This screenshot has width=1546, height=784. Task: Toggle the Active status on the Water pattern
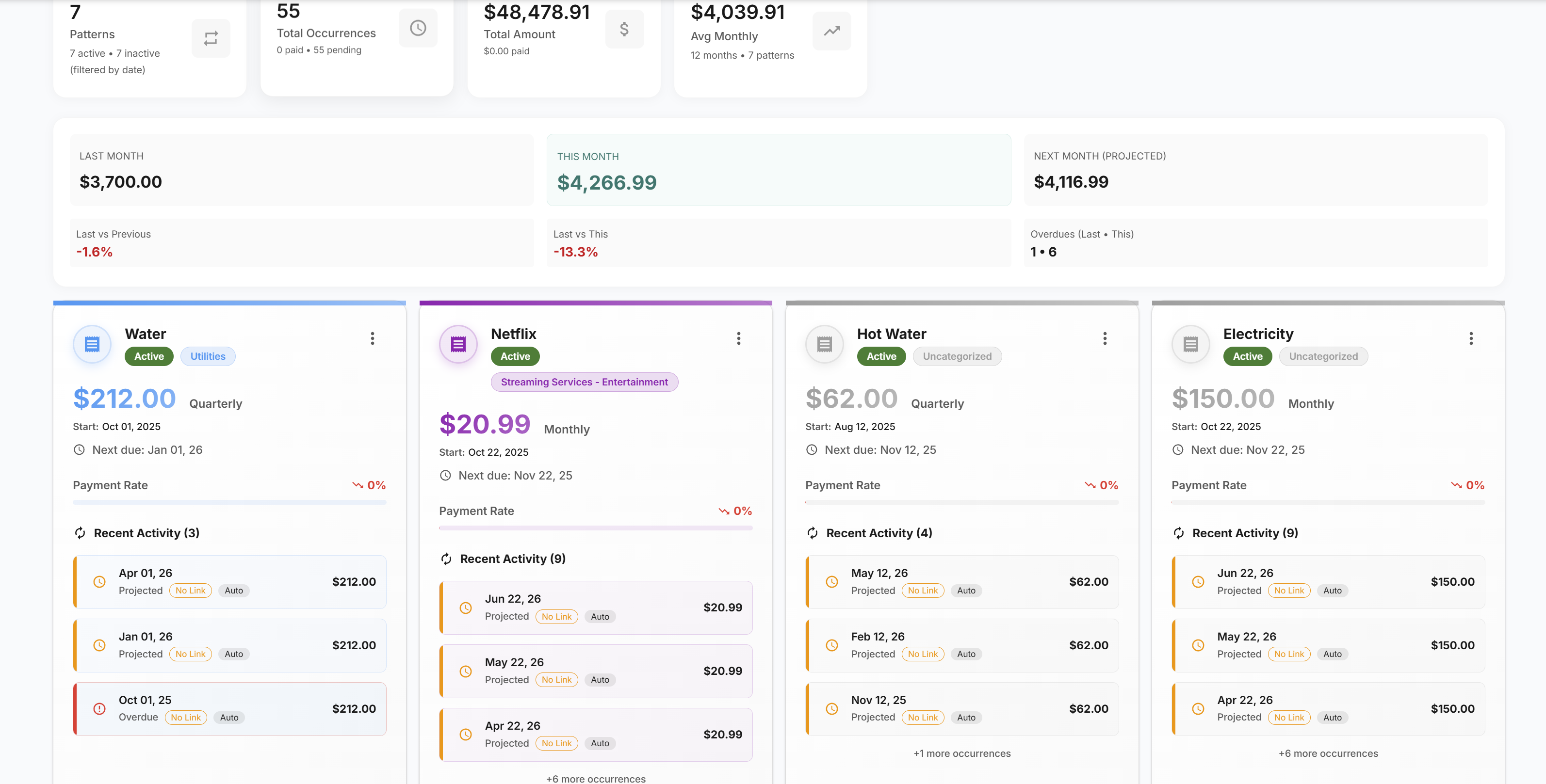click(x=147, y=356)
